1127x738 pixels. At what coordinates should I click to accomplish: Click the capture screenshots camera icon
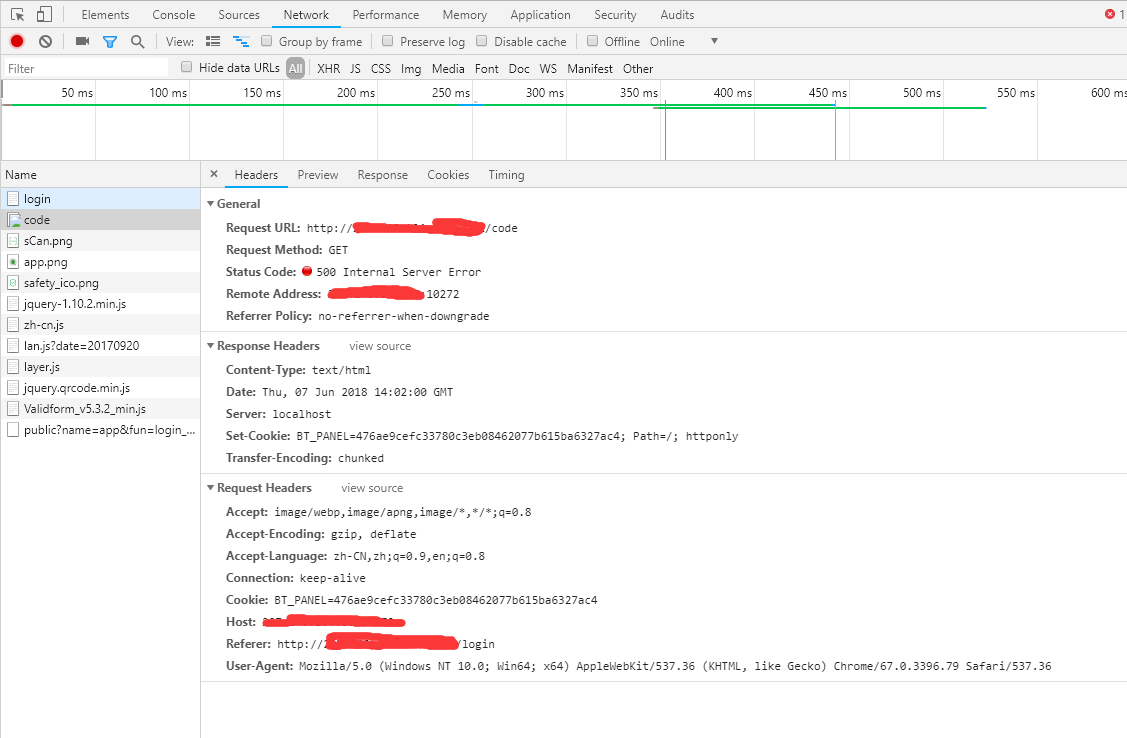pos(82,41)
